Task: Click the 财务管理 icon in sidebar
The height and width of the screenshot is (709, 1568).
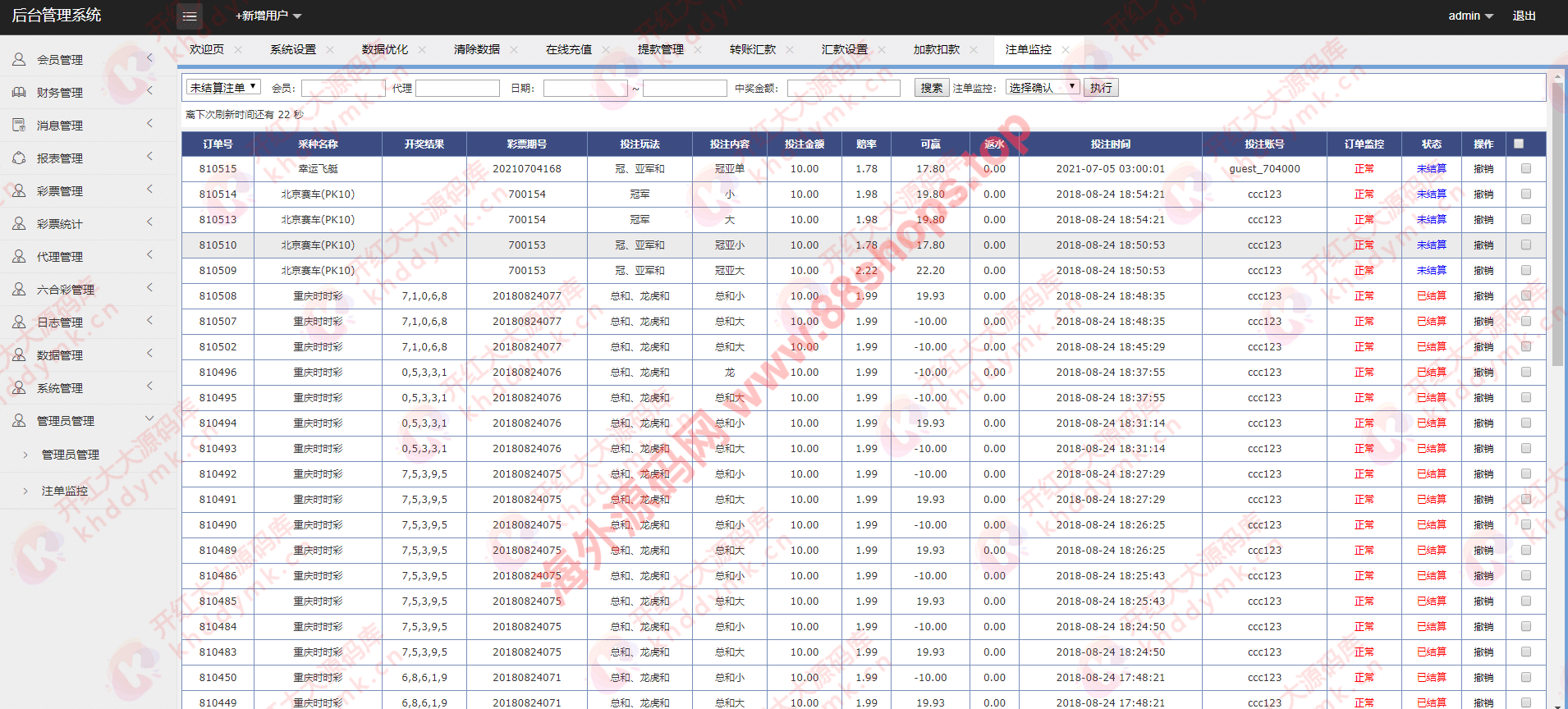Action: tap(19, 93)
